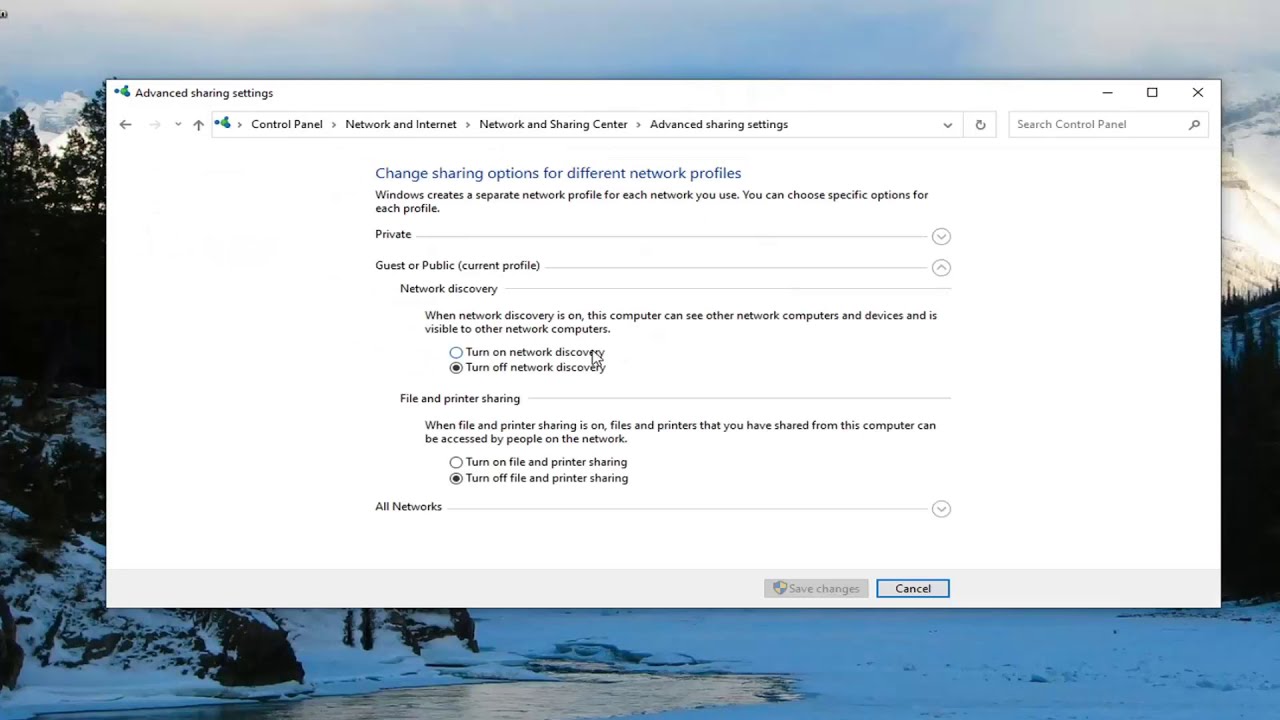Open dropdown after Network and Sharing Center

tap(639, 124)
